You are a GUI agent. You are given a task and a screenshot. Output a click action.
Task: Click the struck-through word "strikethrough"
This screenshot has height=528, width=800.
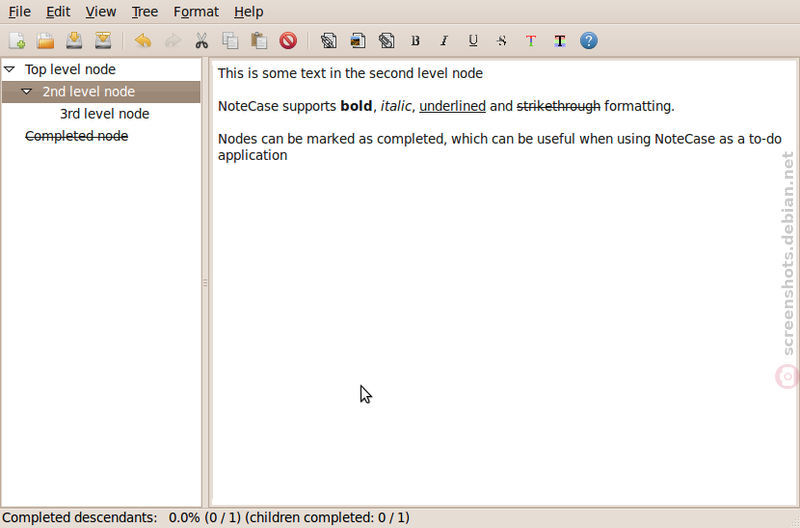click(559, 106)
